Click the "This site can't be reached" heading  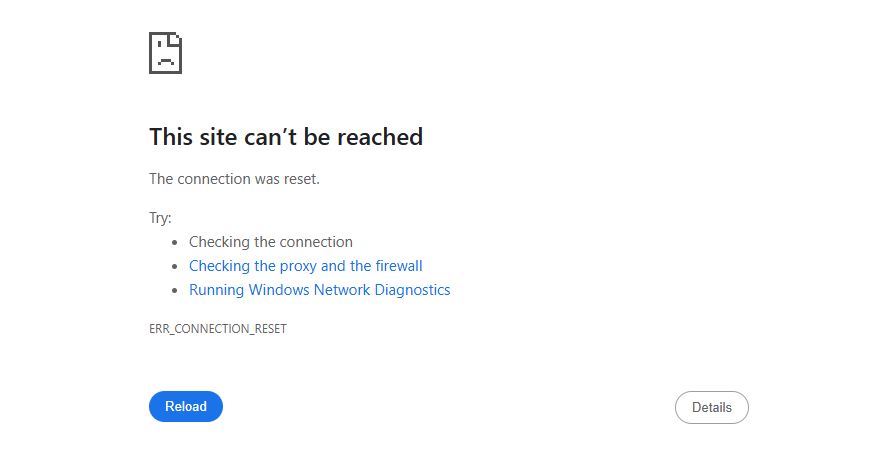pyautogui.click(x=286, y=137)
